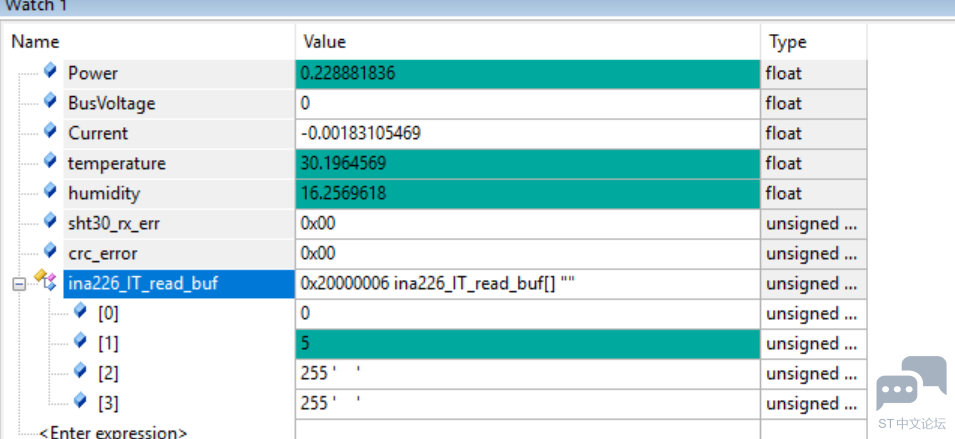The image size is (955, 439).
Task: Click the Type column header
Action: click(x=787, y=42)
